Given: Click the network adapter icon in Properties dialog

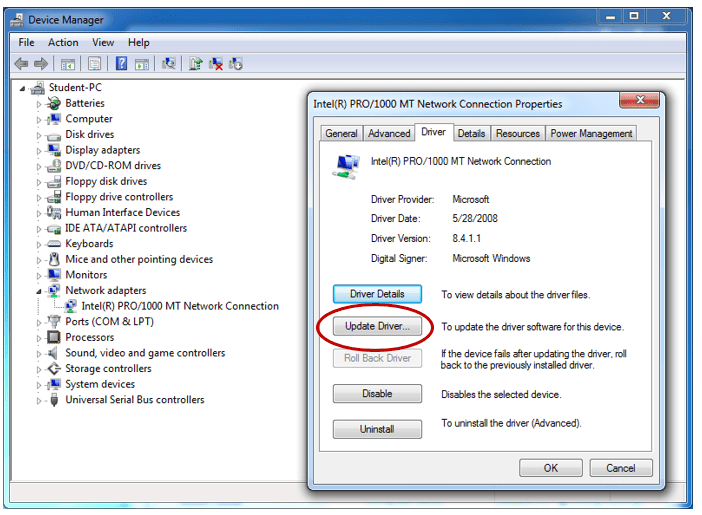Looking at the screenshot, I should [x=346, y=166].
